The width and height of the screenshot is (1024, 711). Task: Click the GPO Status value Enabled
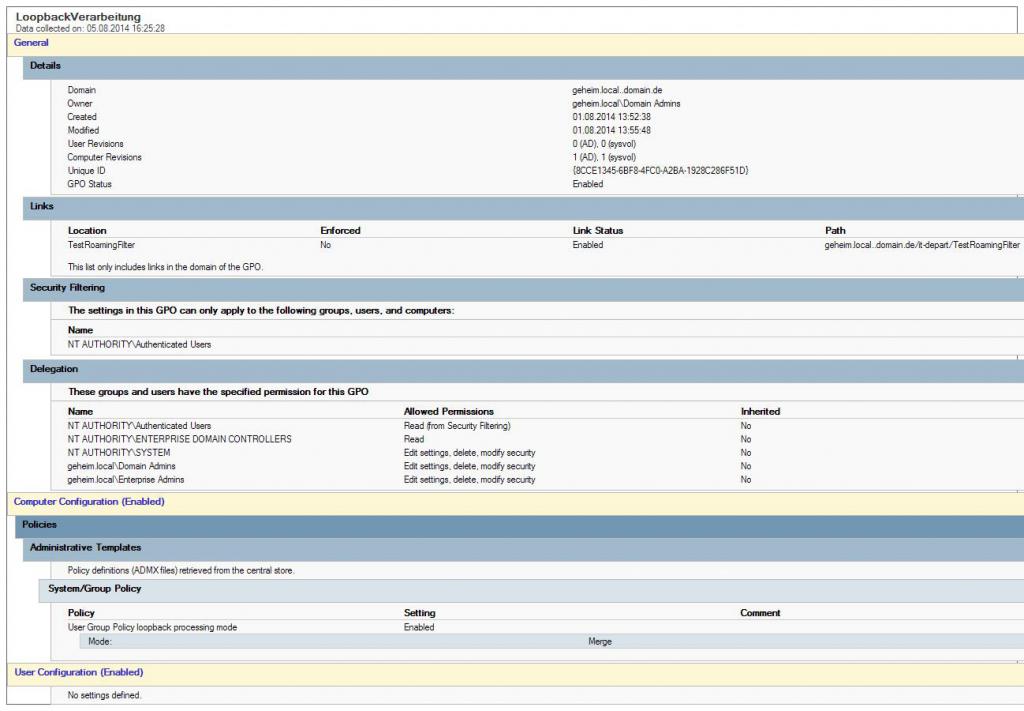[x=588, y=185]
